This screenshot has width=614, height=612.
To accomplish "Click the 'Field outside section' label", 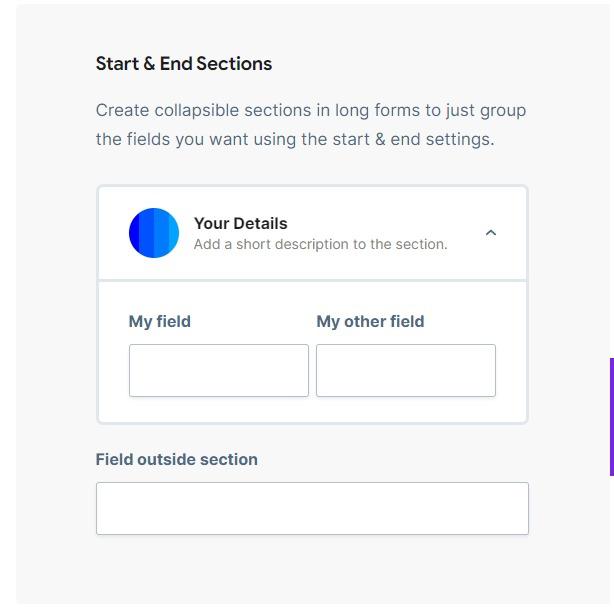I will [176, 459].
